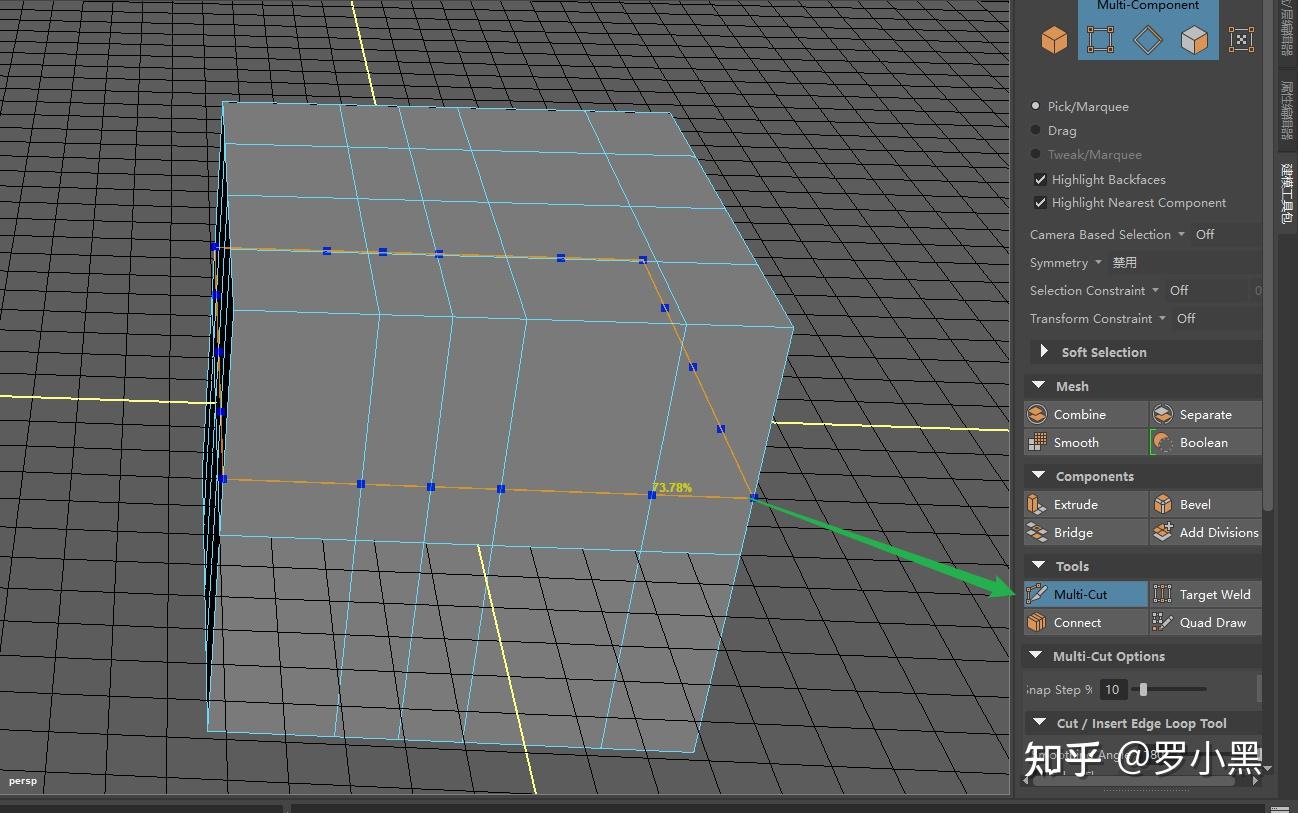Click the Add Divisions button
The height and width of the screenshot is (813, 1298).
click(1206, 532)
